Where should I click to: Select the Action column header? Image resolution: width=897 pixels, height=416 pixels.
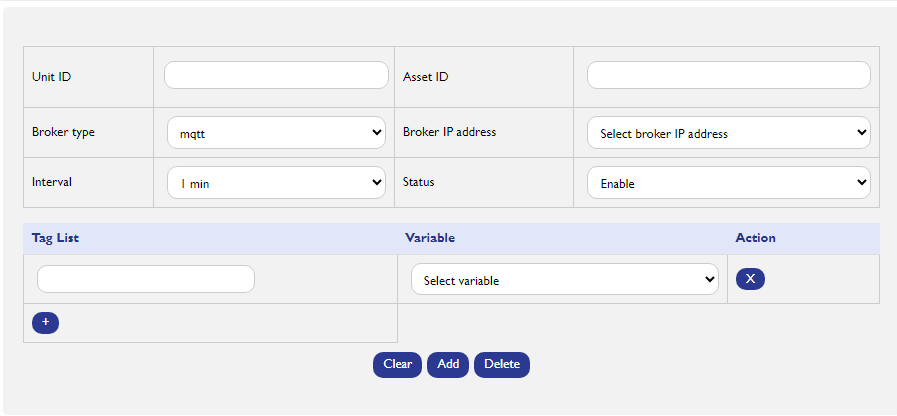pyautogui.click(x=755, y=238)
